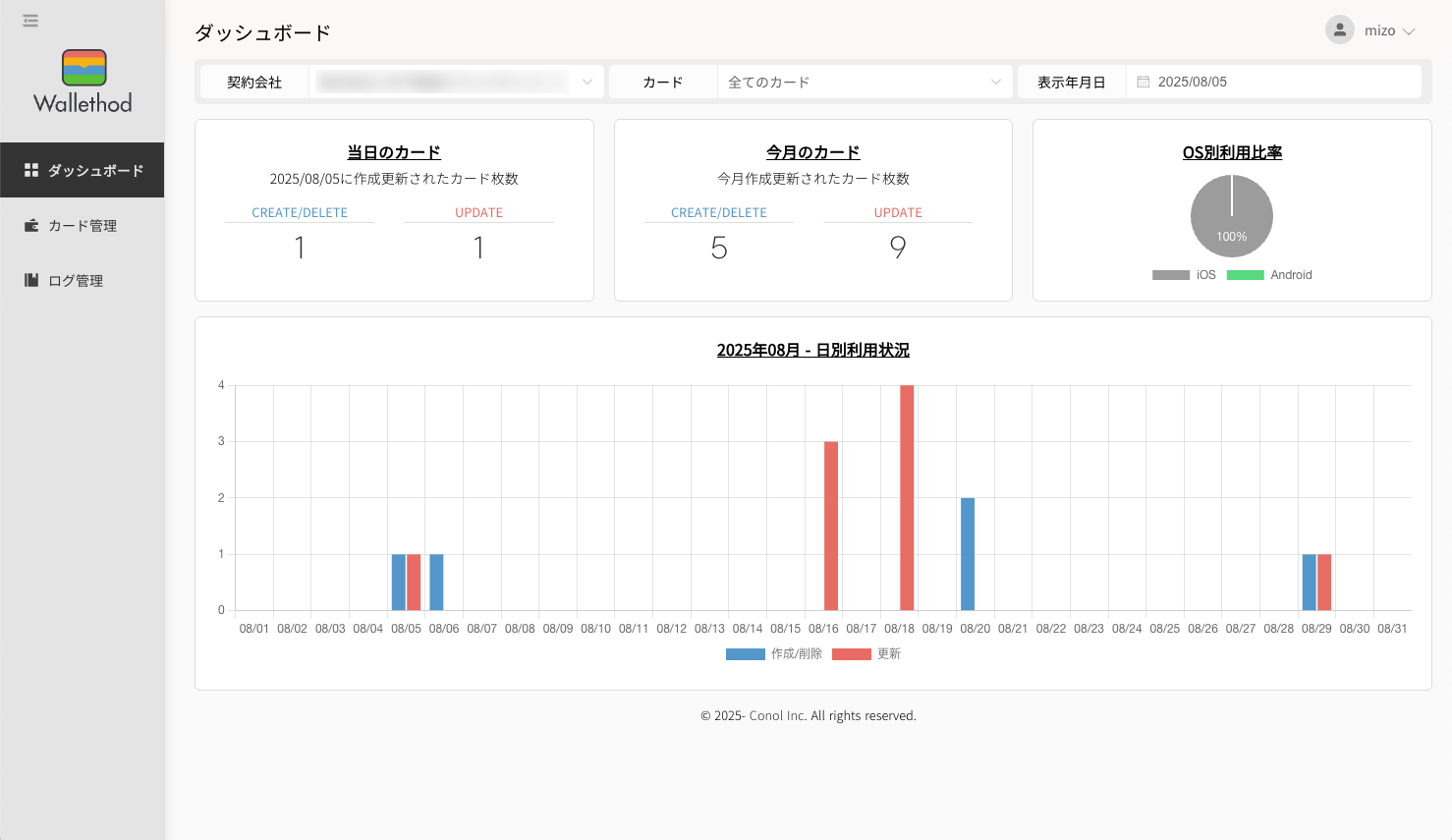Click the 100% iOS pie chart
This screenshot has height=840, width=1452.
point(1231,216)
